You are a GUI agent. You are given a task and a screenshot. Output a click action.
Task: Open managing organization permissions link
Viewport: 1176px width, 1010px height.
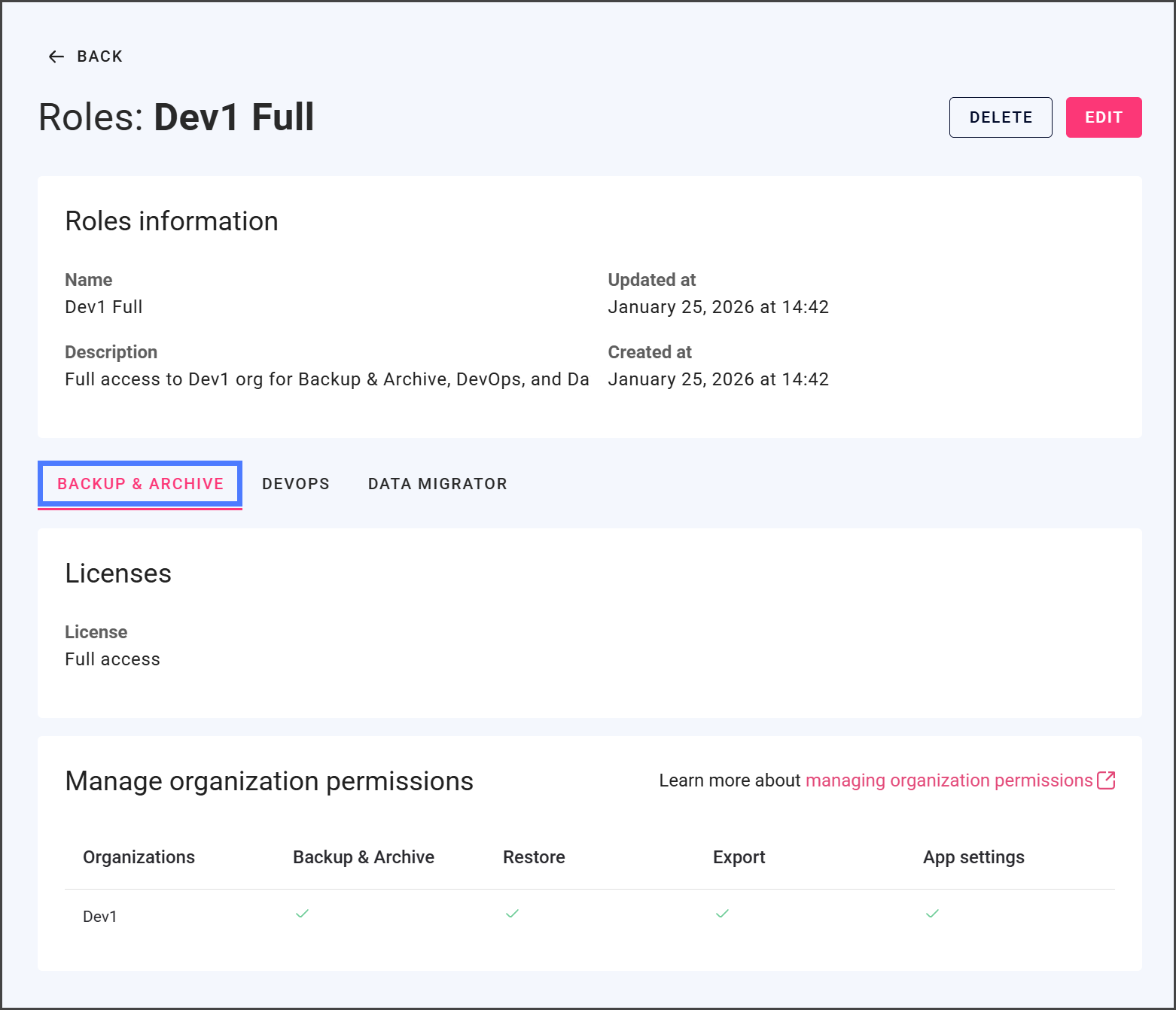point(949,780)
